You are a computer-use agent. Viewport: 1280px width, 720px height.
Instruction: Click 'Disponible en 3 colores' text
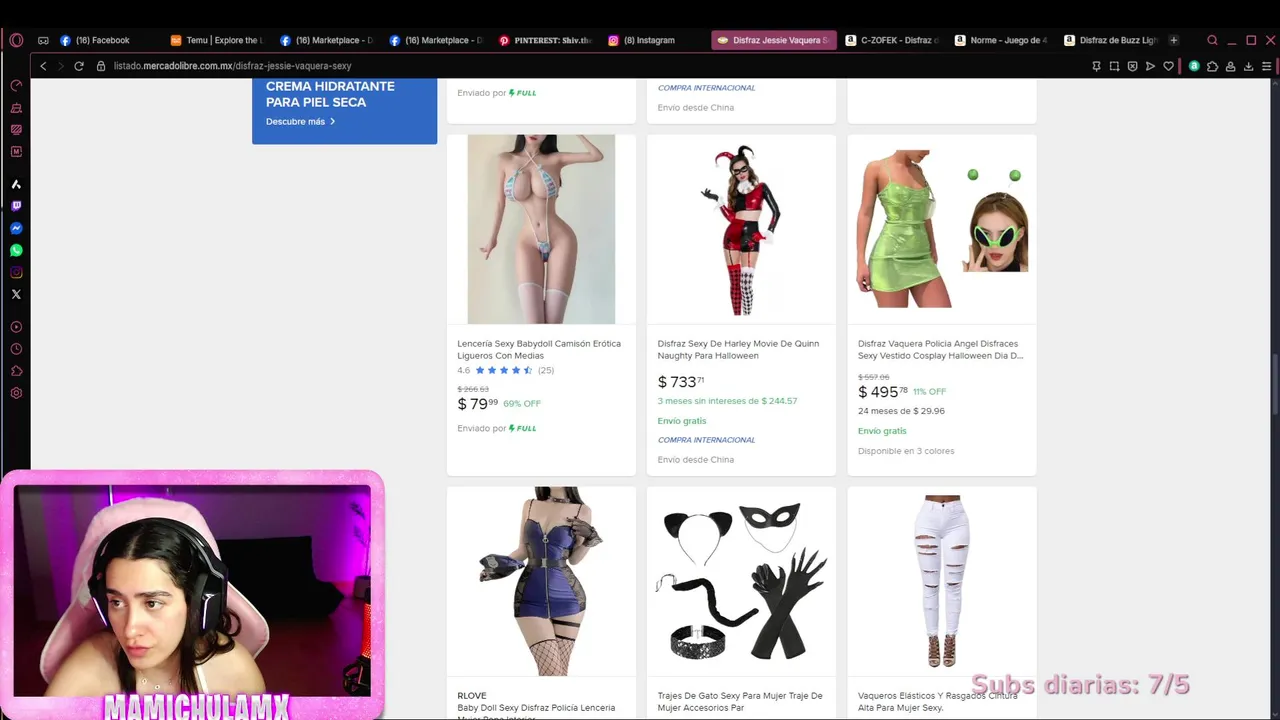[x=906, y=451]
